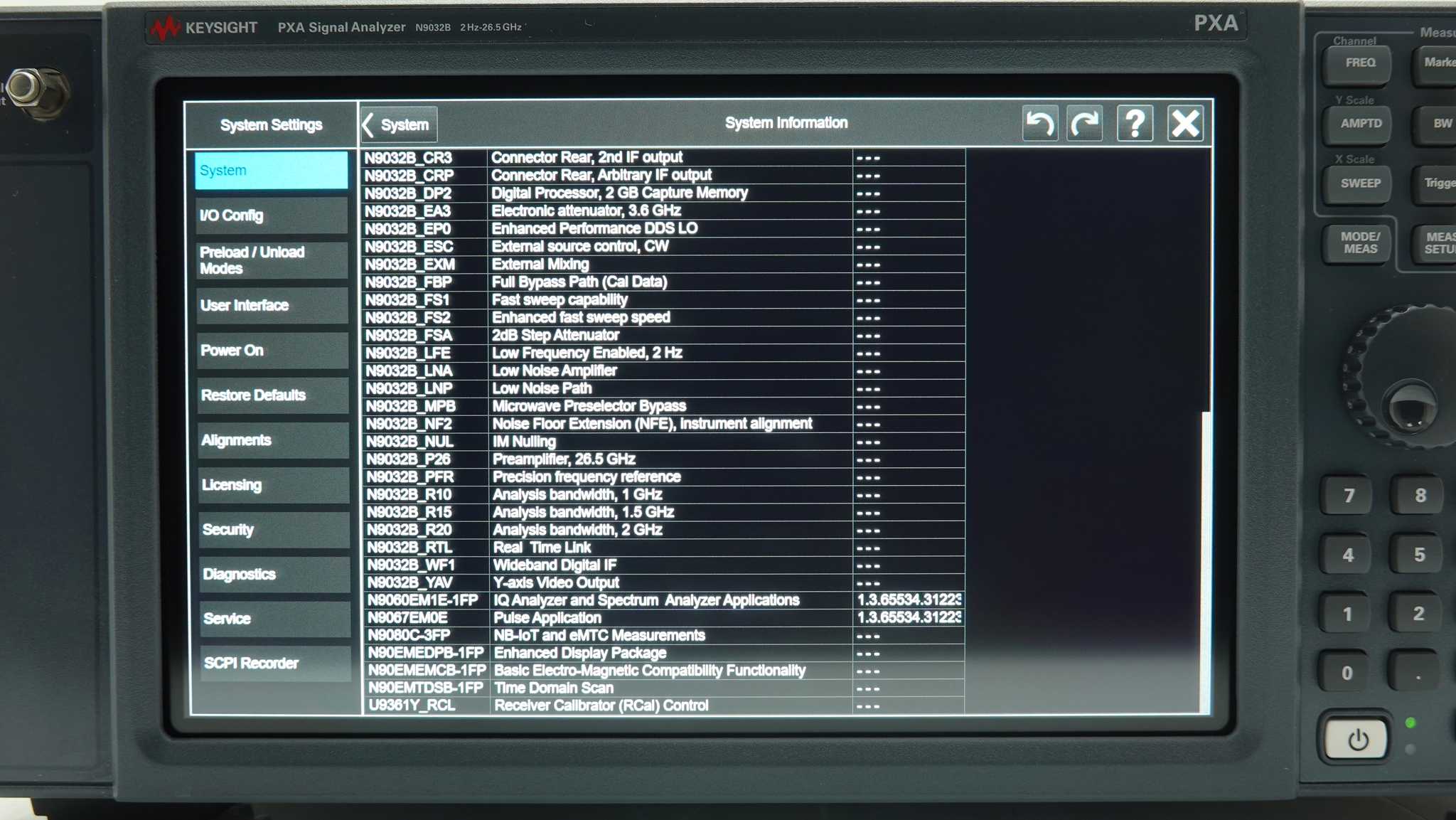Select 'Y-axis Video Output'

point(557,582)
